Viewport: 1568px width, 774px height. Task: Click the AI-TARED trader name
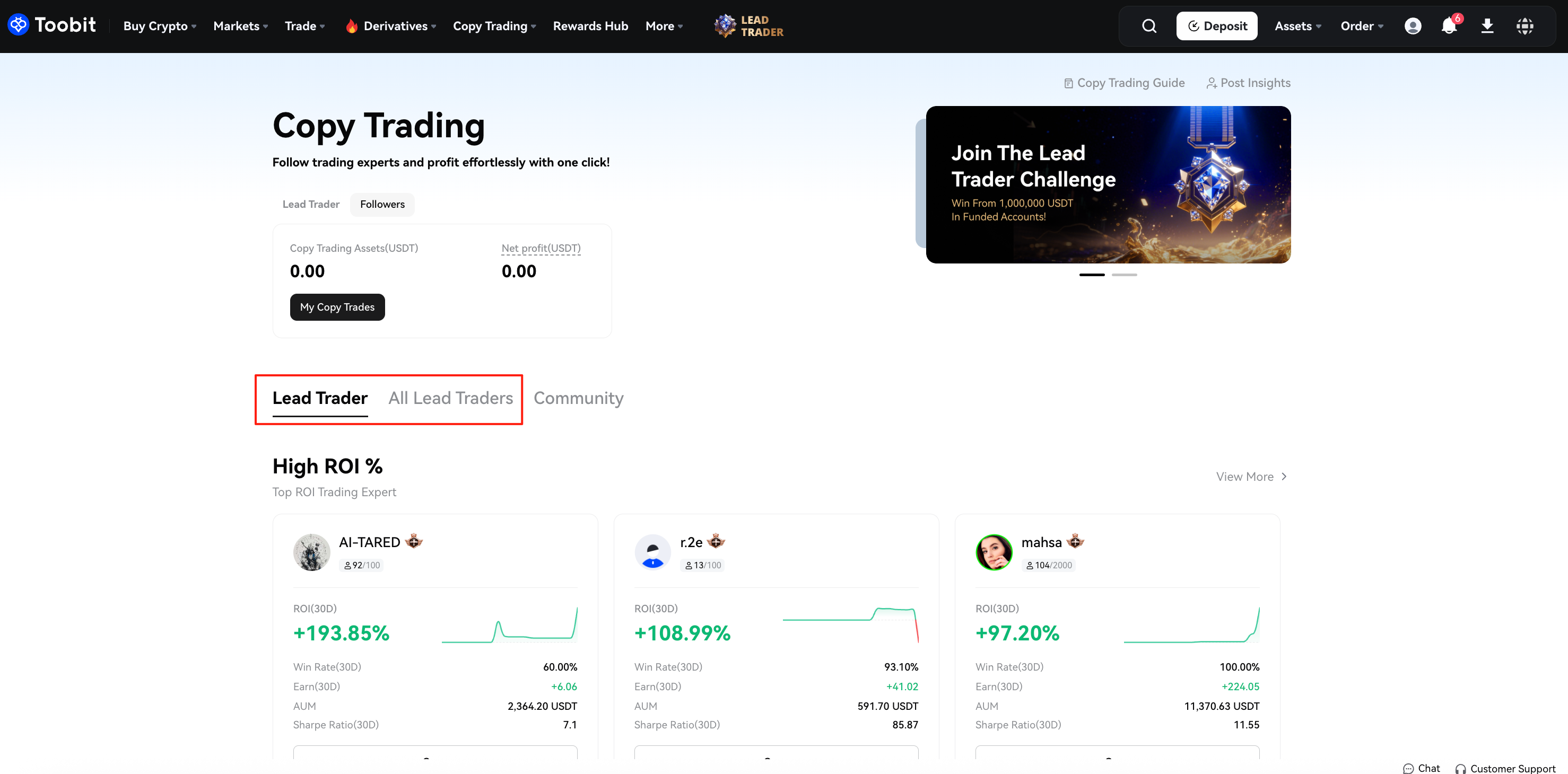(369, 542)
